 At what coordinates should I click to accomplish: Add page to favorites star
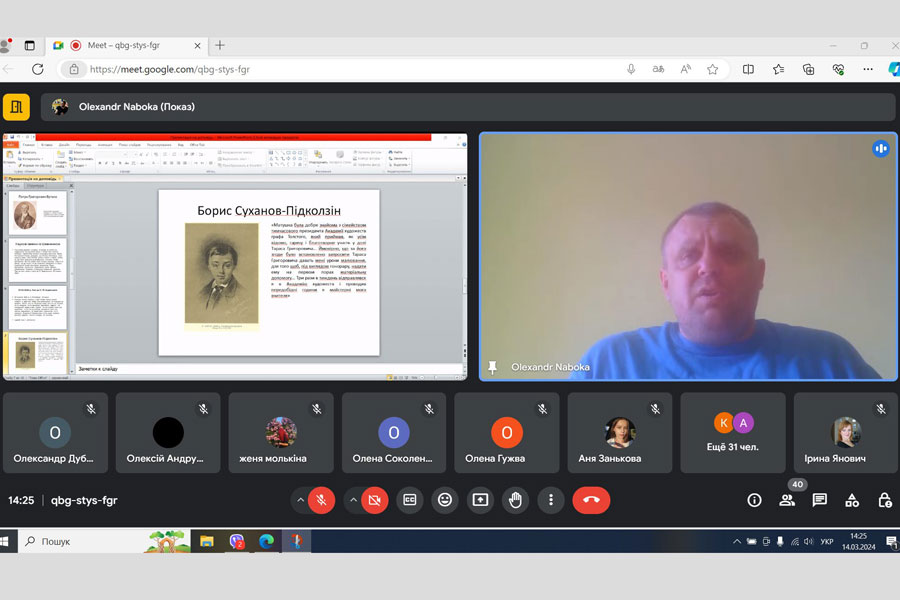pyautogui.click(x=712, y=69)
